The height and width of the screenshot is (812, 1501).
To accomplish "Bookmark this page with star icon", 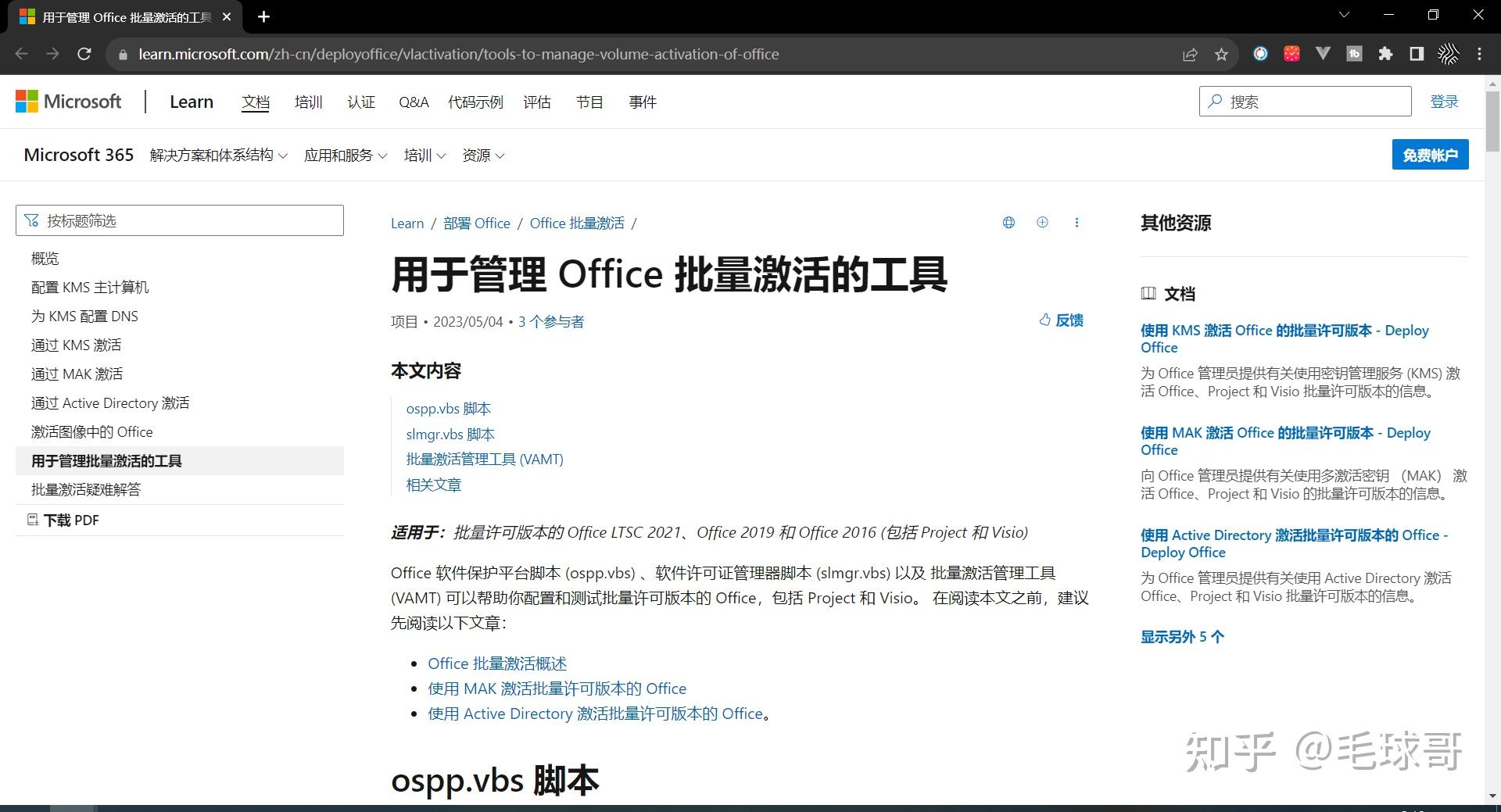I will pyautogui.click(x=1222, y=55).
